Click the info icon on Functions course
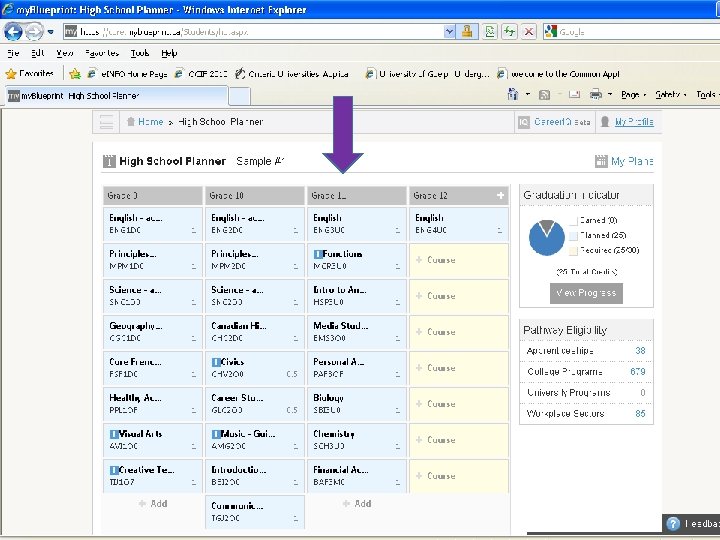 point(318,254)
